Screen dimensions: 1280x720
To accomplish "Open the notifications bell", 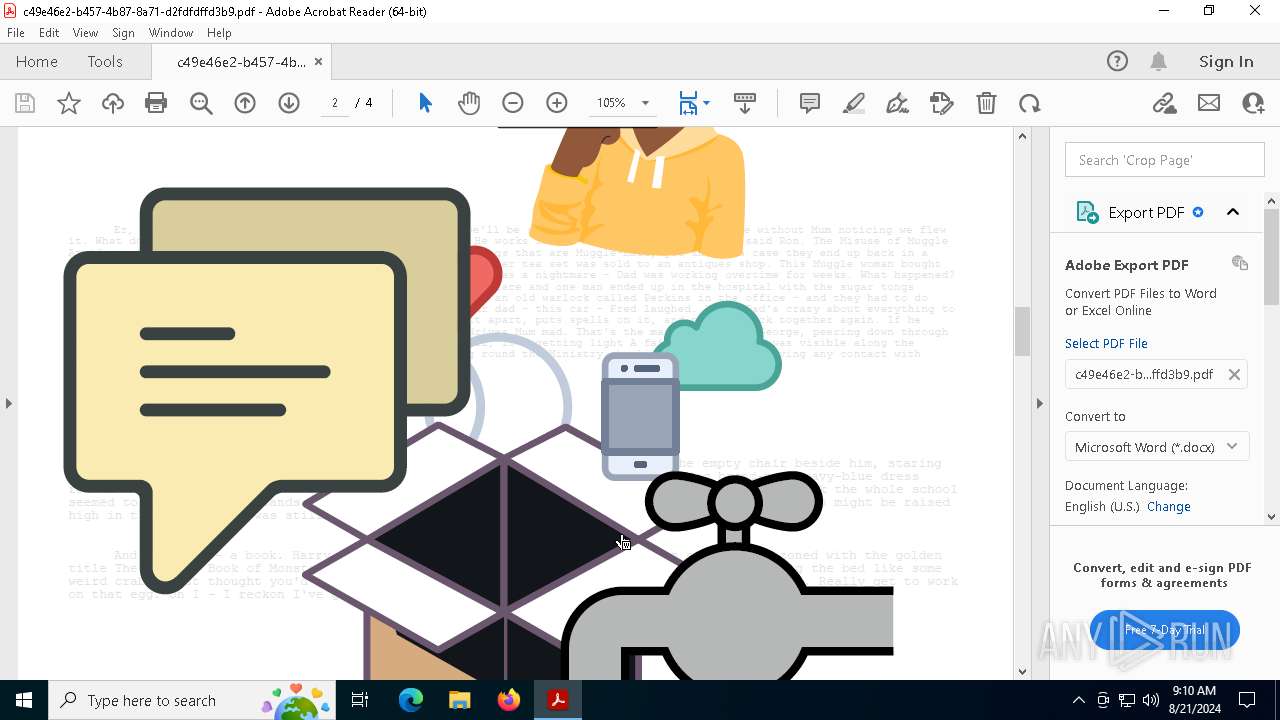I will click(1159, 61).
